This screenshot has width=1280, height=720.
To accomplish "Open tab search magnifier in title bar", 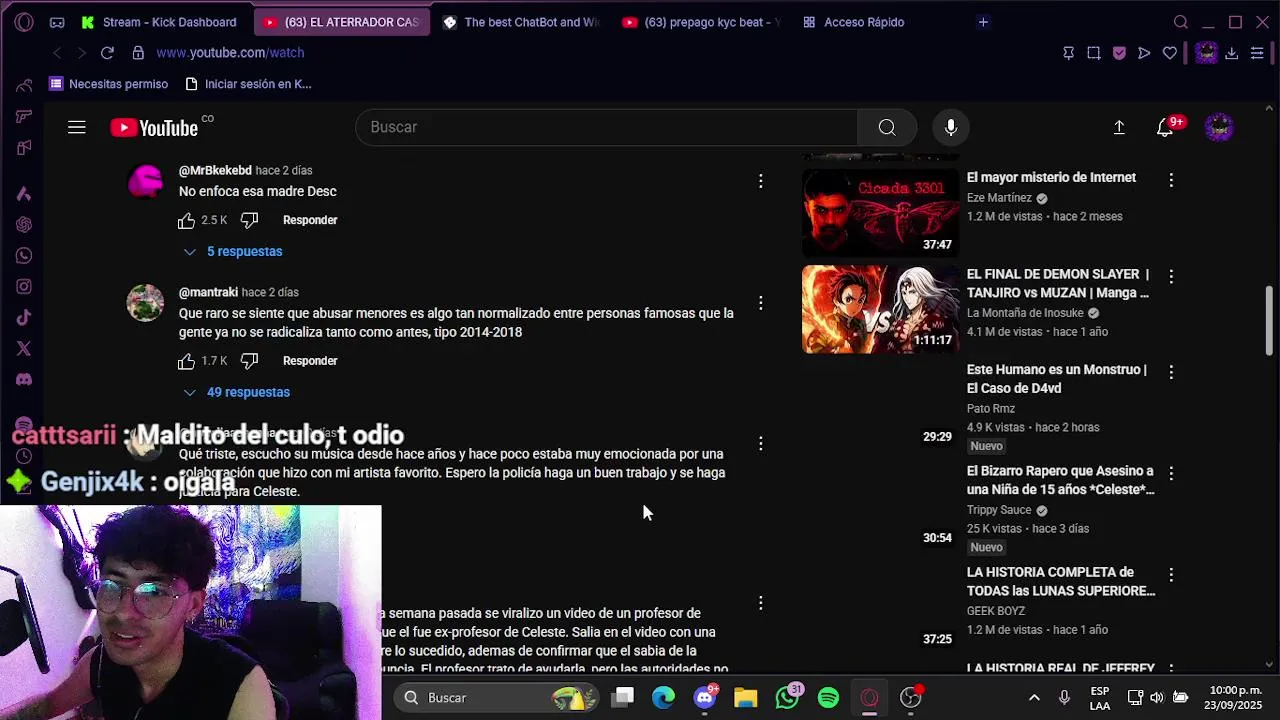I will click(1181, 22).
